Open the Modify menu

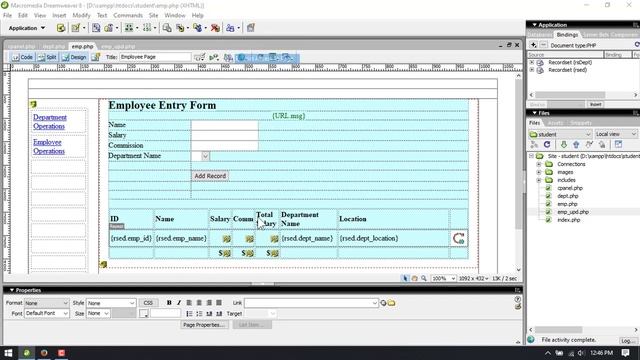click(x=81, y=15)
